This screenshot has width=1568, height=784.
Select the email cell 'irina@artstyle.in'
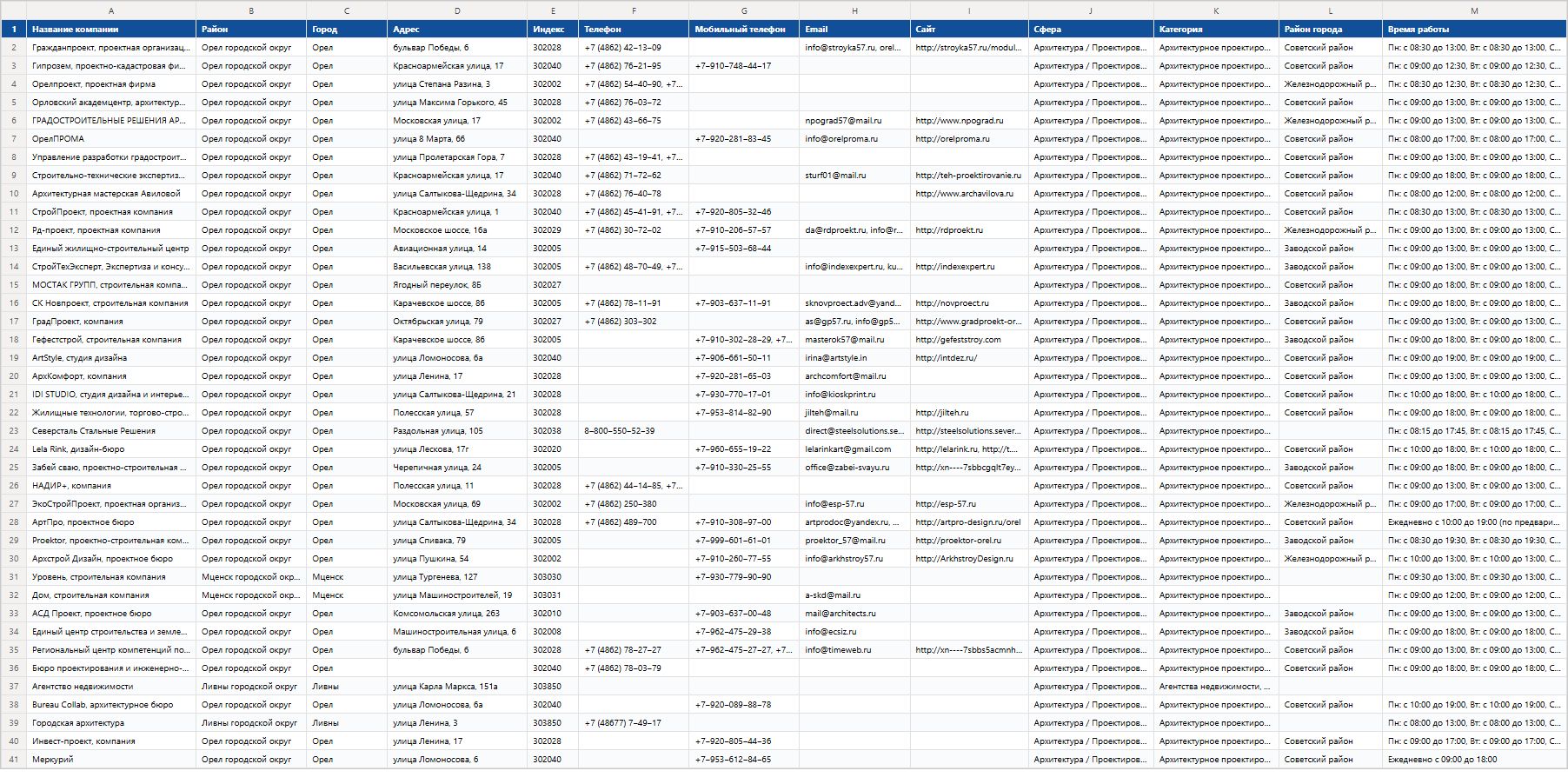point(854,358)
